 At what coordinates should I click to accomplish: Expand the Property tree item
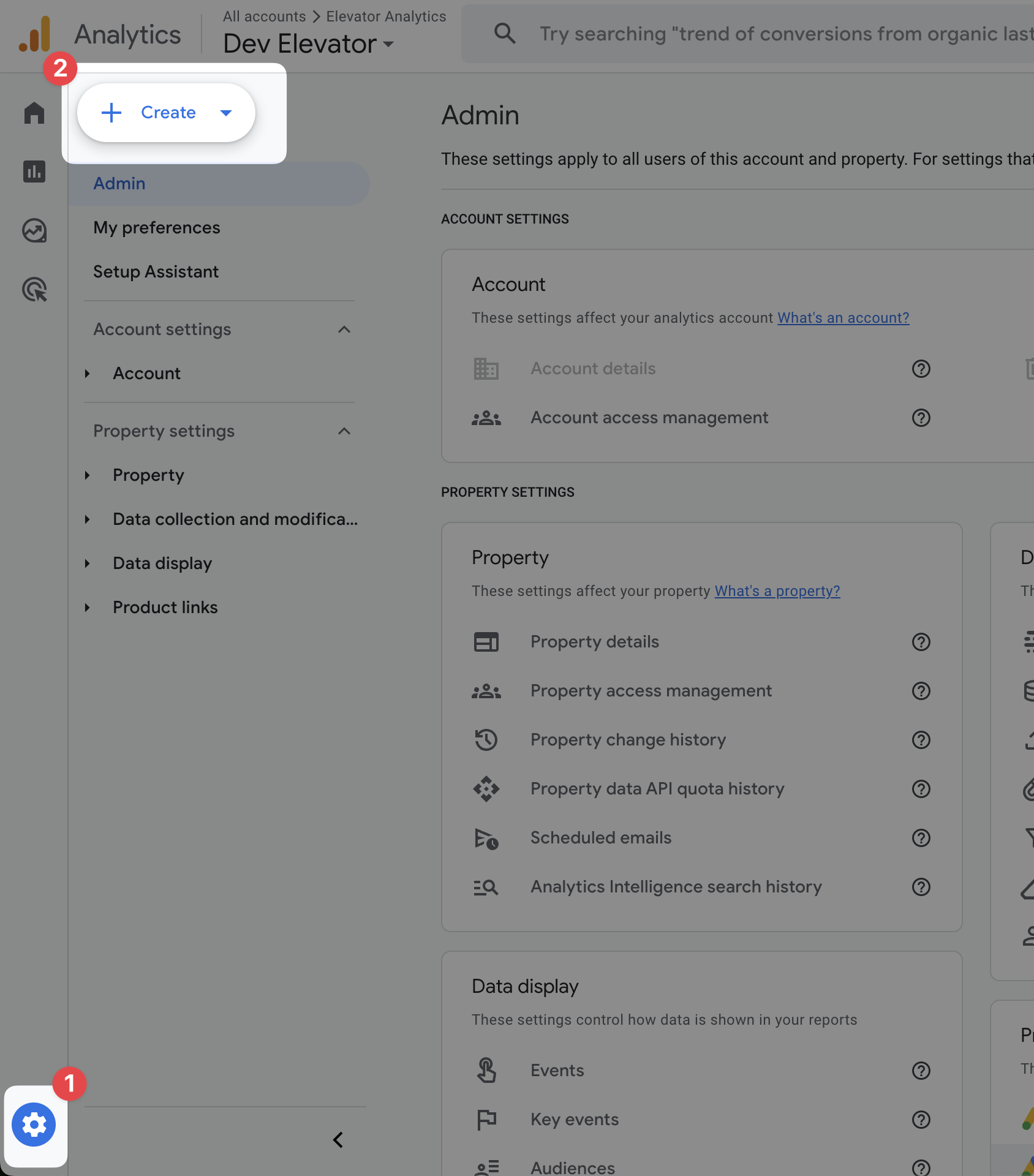[x=88, y=475]
